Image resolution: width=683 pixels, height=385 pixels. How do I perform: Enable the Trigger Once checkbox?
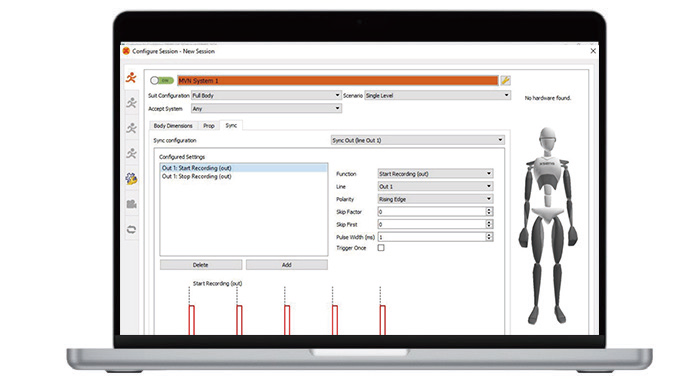click(381, 248)
